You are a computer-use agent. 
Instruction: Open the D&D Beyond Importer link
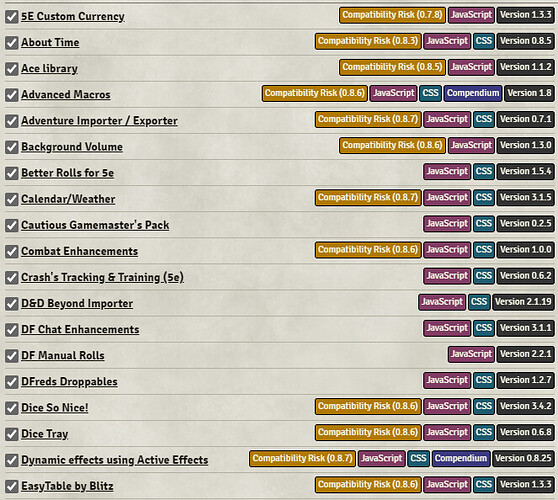pos(77,304)
